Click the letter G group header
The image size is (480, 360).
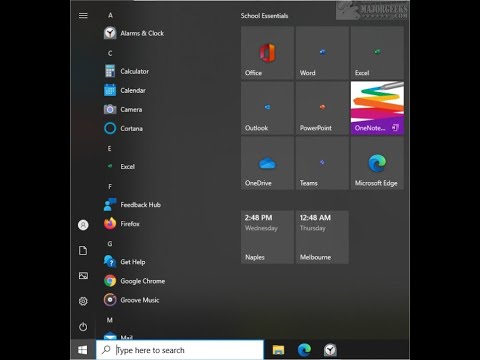tap(110, 244)
